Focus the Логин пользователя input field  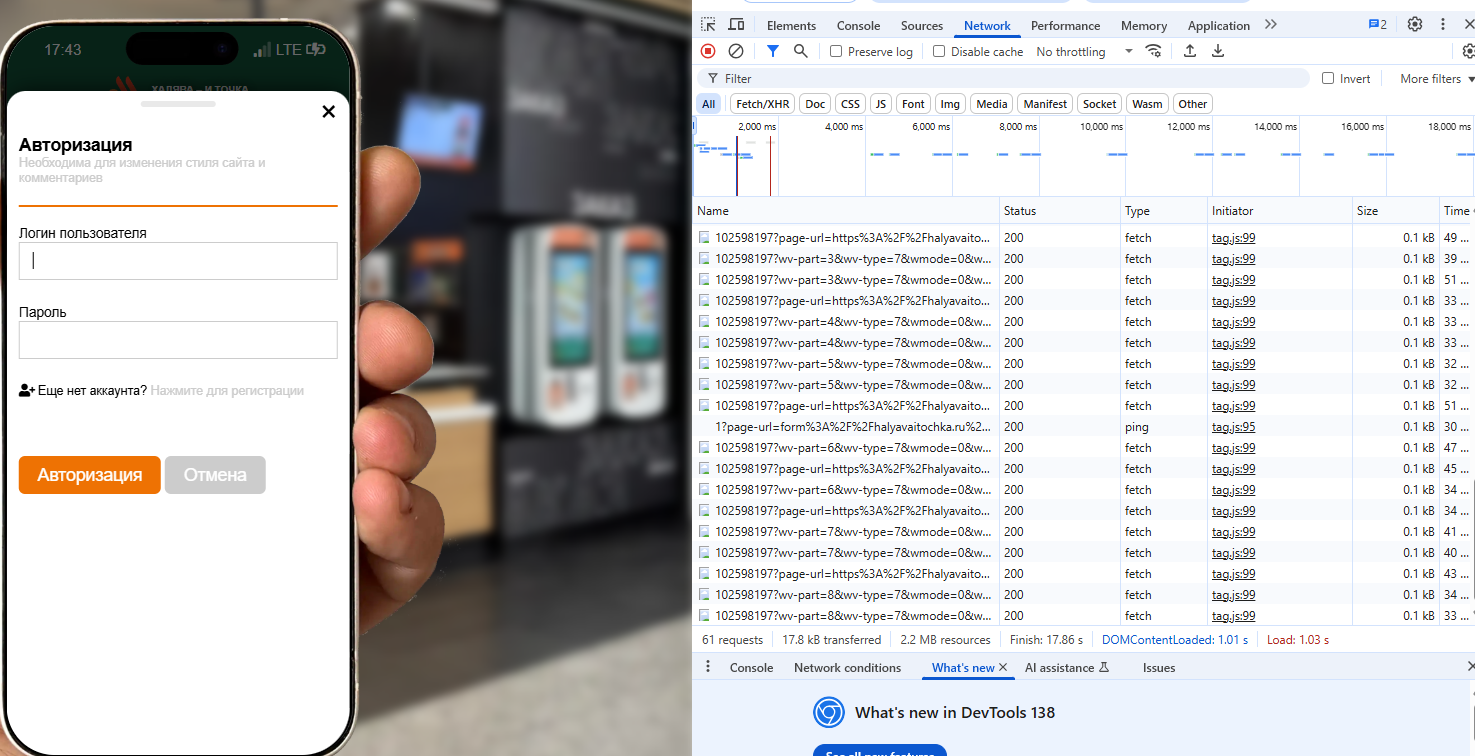[178, 260]
